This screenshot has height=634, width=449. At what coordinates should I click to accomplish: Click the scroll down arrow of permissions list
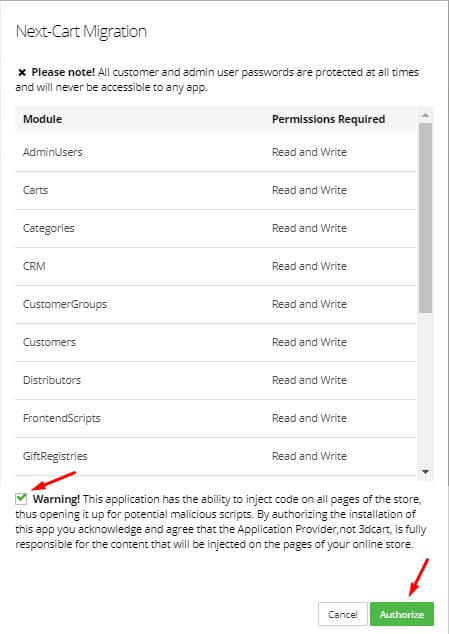tap(425, 472)
